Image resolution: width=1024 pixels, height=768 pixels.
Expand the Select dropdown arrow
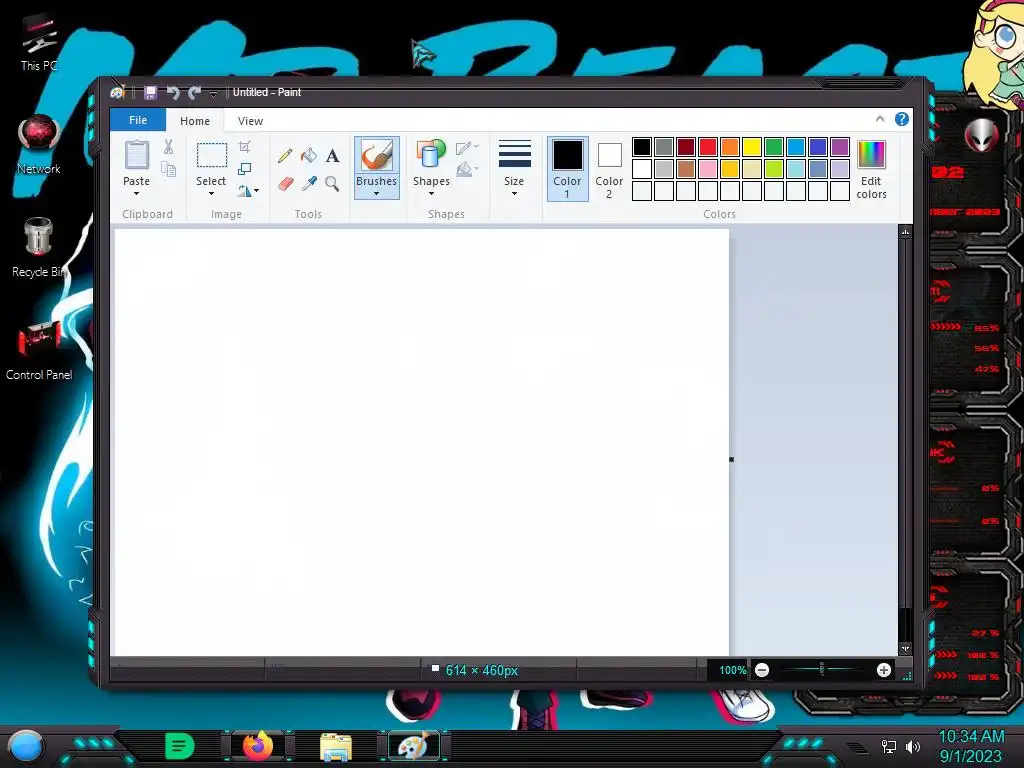211,193
